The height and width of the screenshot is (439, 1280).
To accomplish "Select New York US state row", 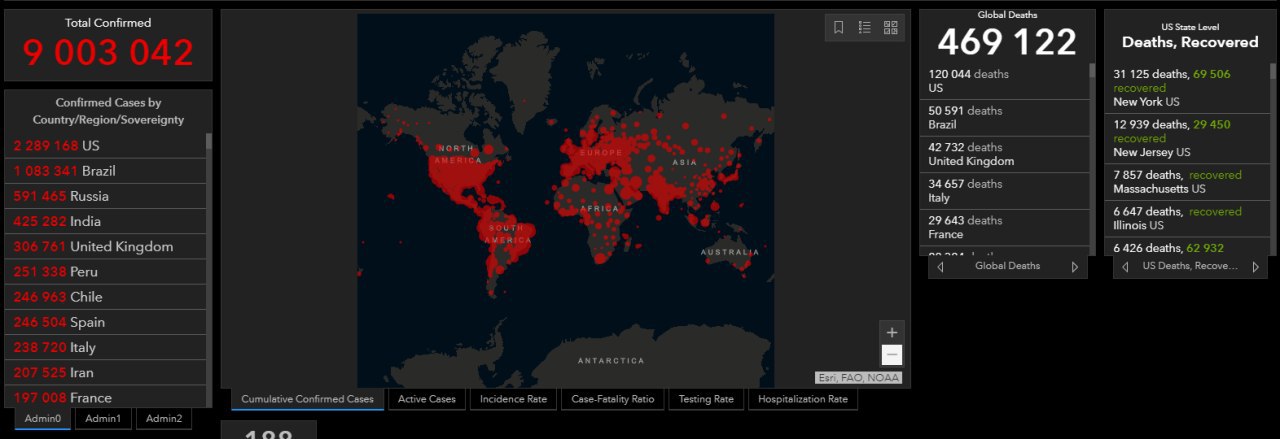I will click(x=1186, y=88).
